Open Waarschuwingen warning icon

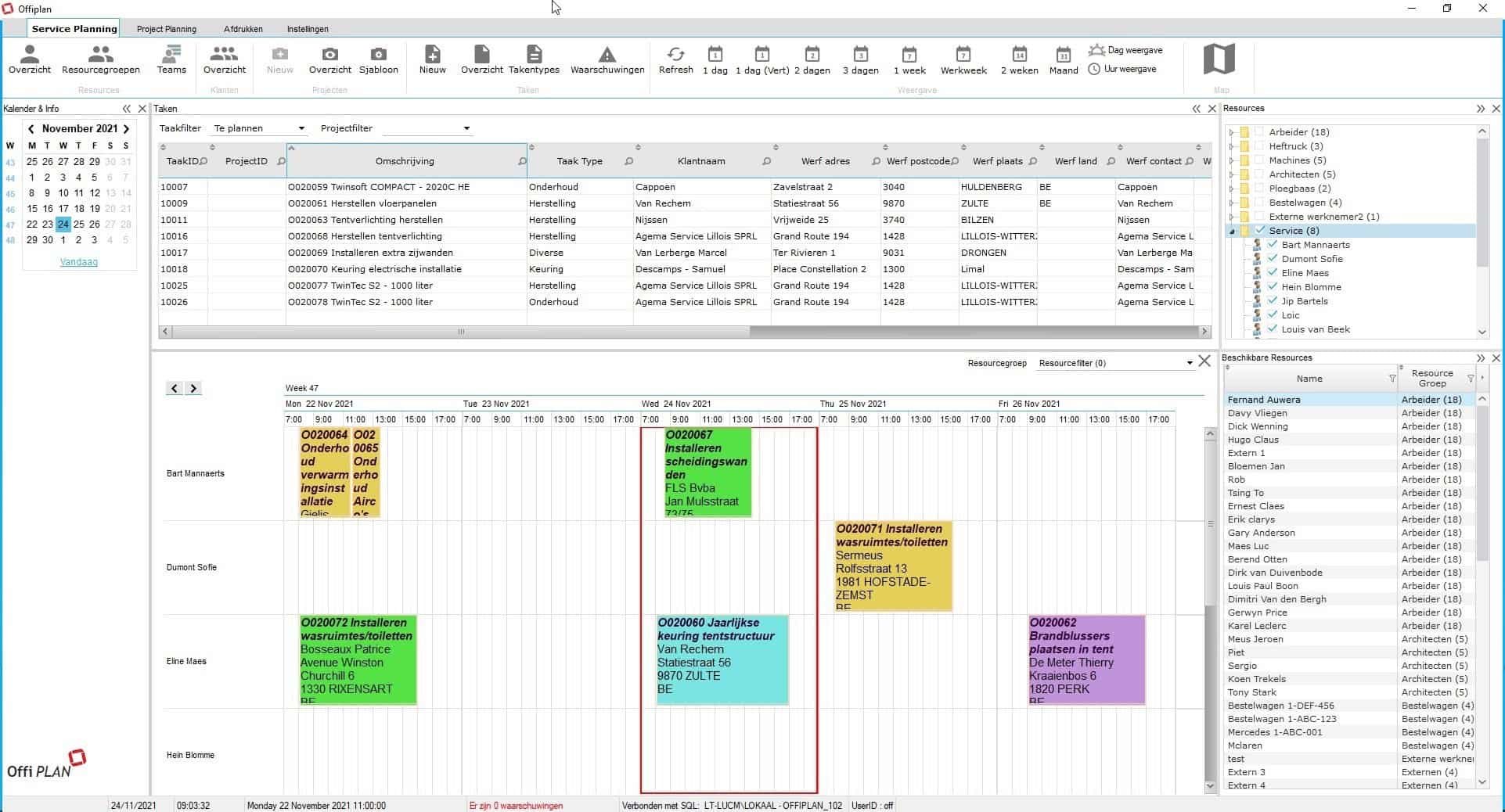[x=607, y=59]
